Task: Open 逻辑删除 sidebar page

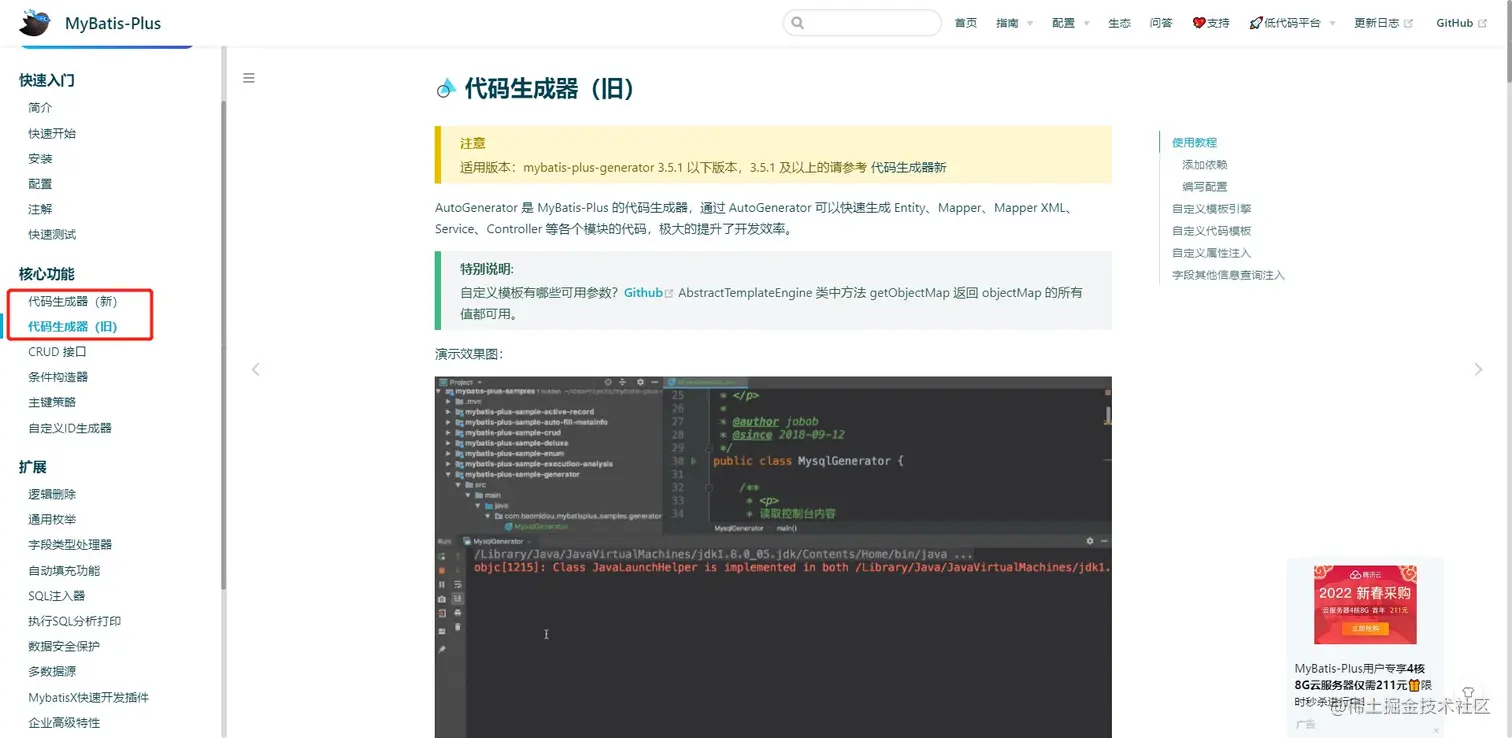Action: coord(52,494)
